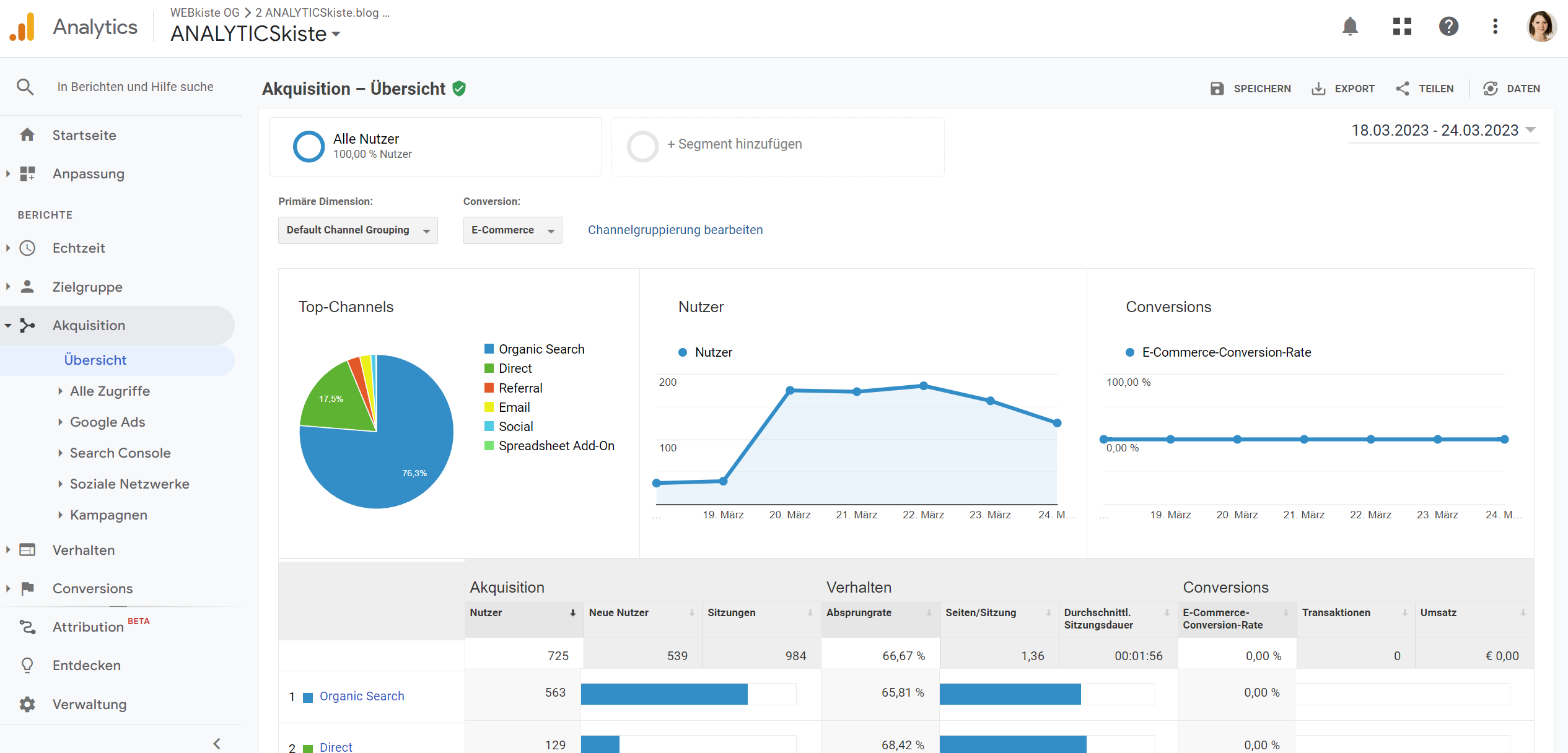Select Übersicht in the sidebar
Image resolution: width=1568 pixels, height=753 pixels.
pyautogui.click(x=95, y=360)
